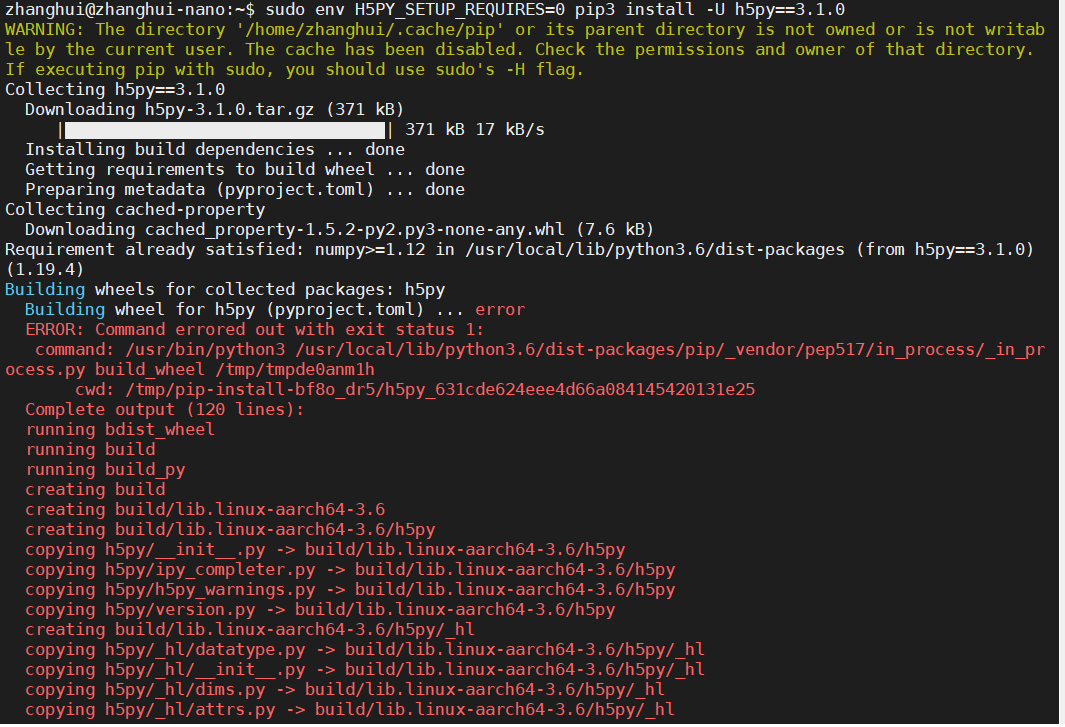Select the Installing build dependencies line
Screen dimensions: 1065x727
tap(214, 150)
